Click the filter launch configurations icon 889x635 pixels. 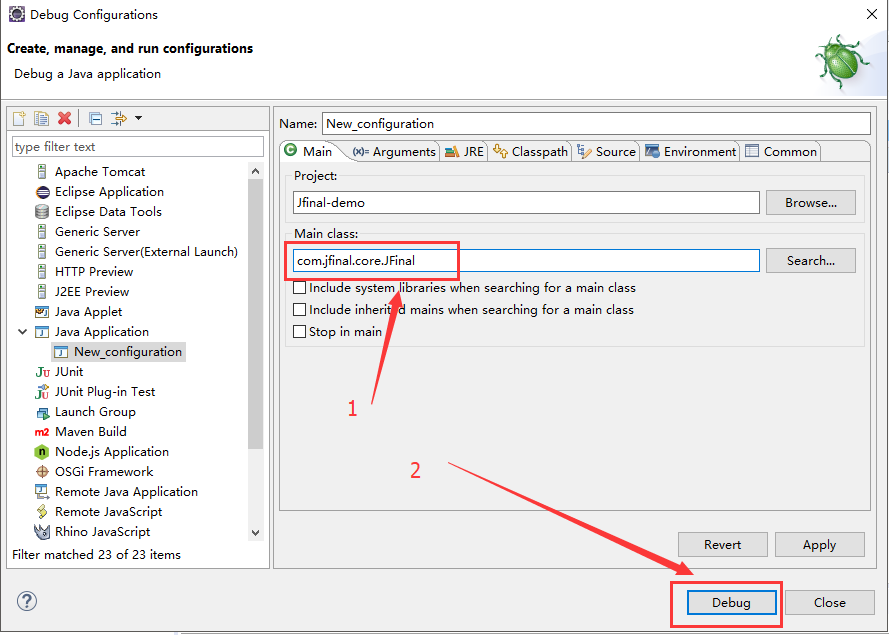(x=119, y=118)
